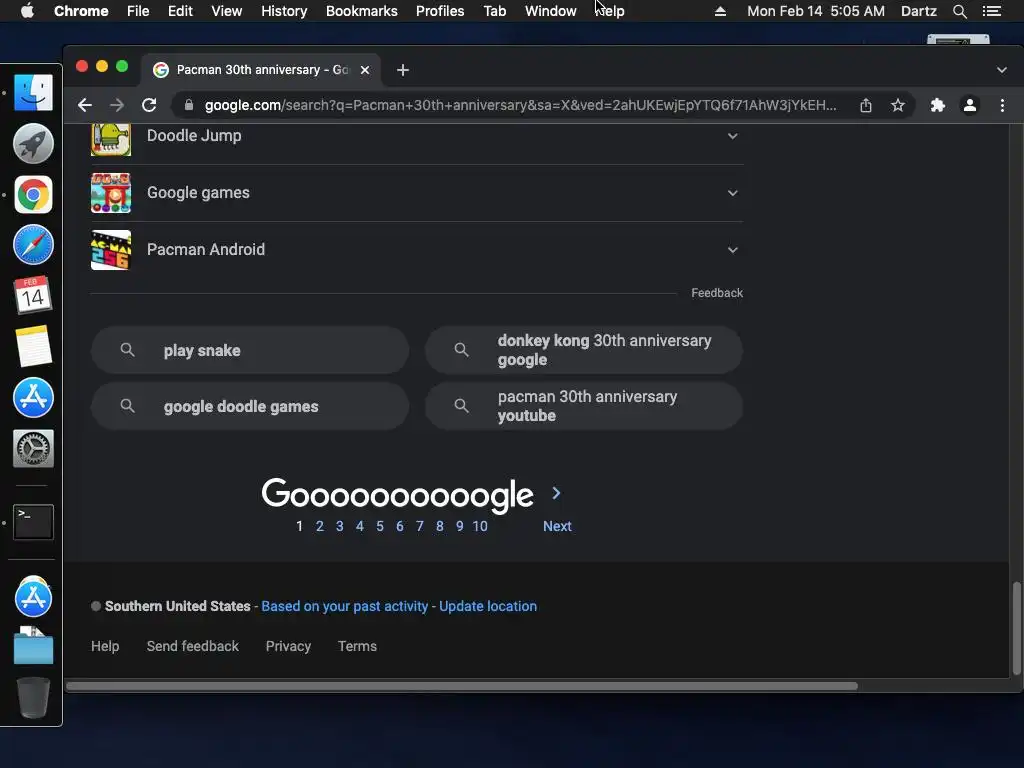Open Based on your past activity link
Viewport: 1024px width, 768px height.
pyautogui.click(x=344, y=606)
